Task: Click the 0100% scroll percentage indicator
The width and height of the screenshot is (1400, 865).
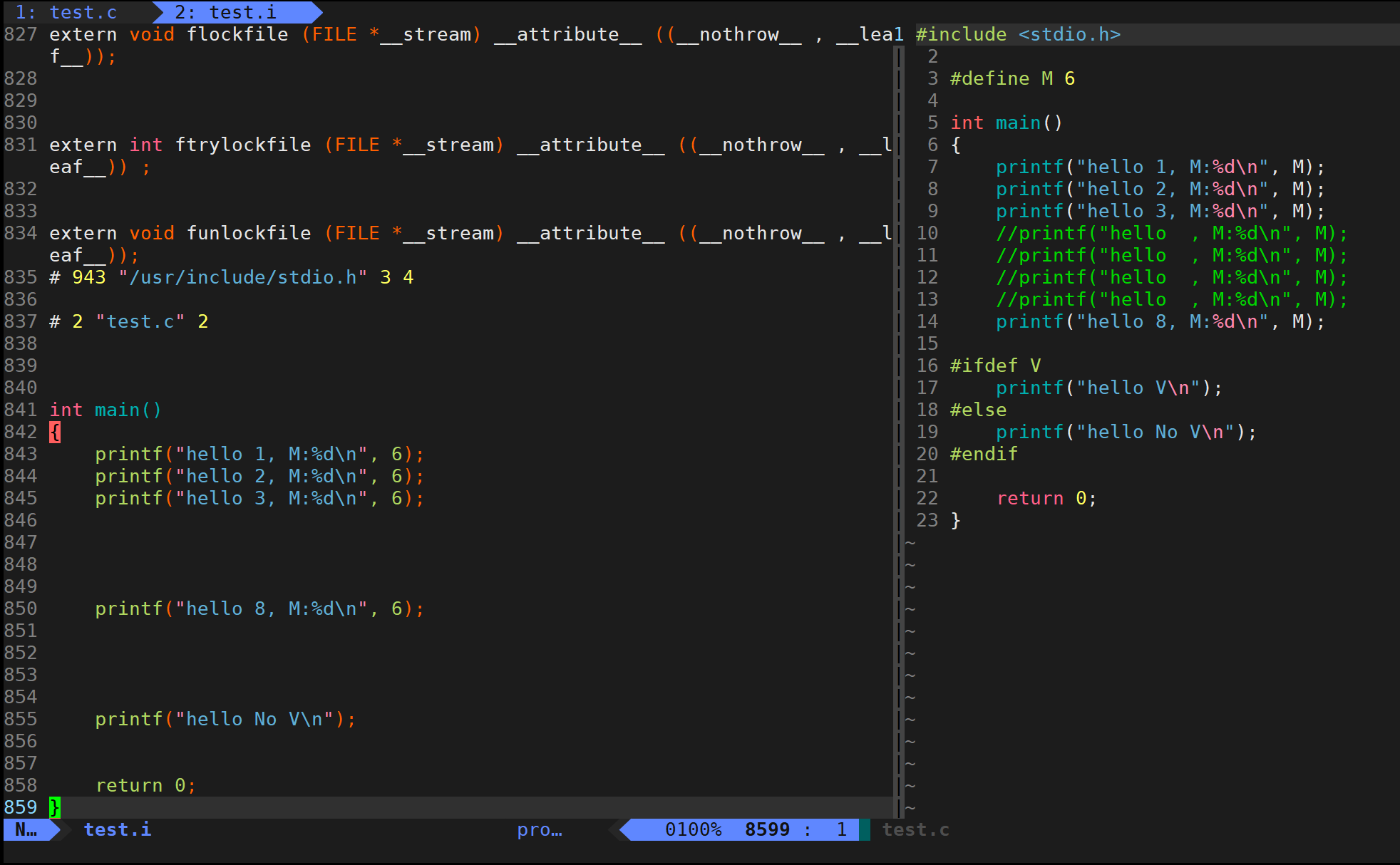Action: click(x=693, y=829)
